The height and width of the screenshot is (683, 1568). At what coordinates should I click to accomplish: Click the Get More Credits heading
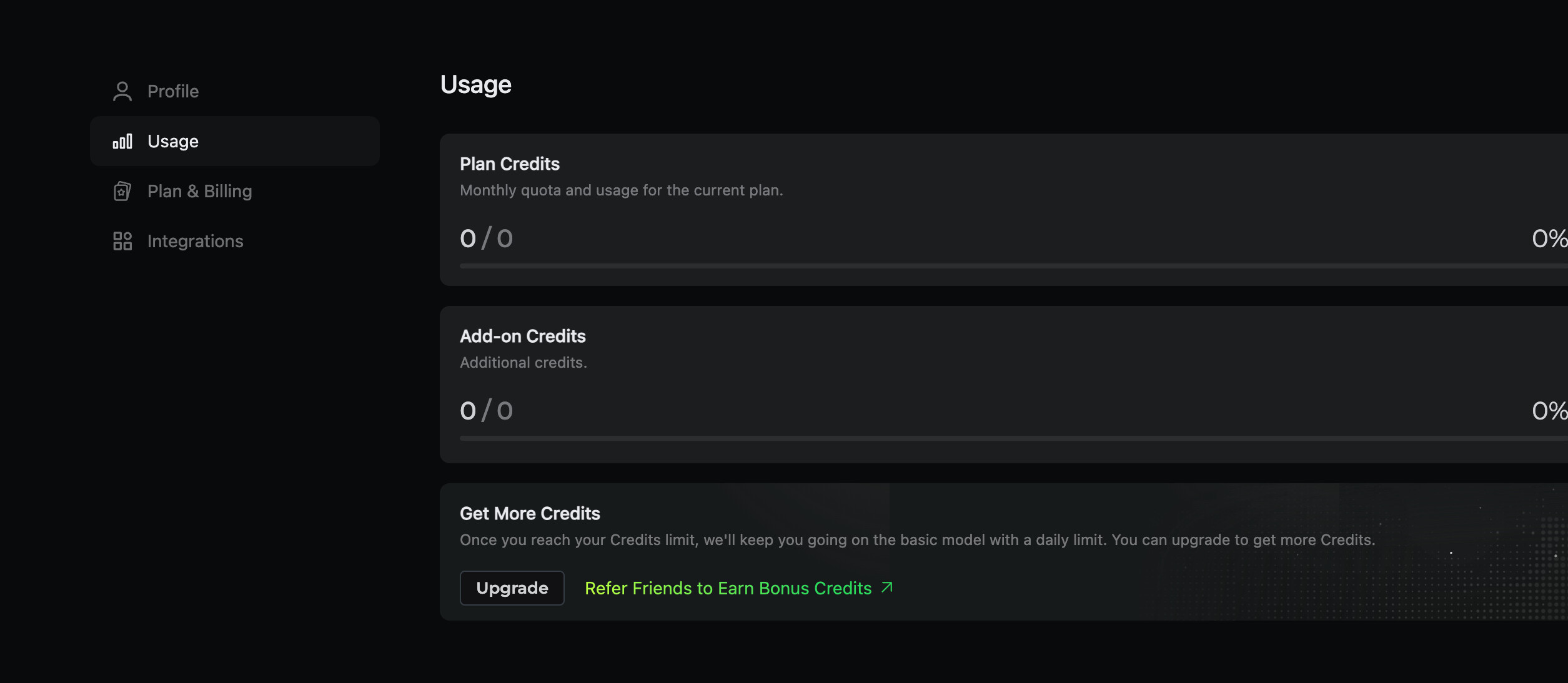coord(530,513)
